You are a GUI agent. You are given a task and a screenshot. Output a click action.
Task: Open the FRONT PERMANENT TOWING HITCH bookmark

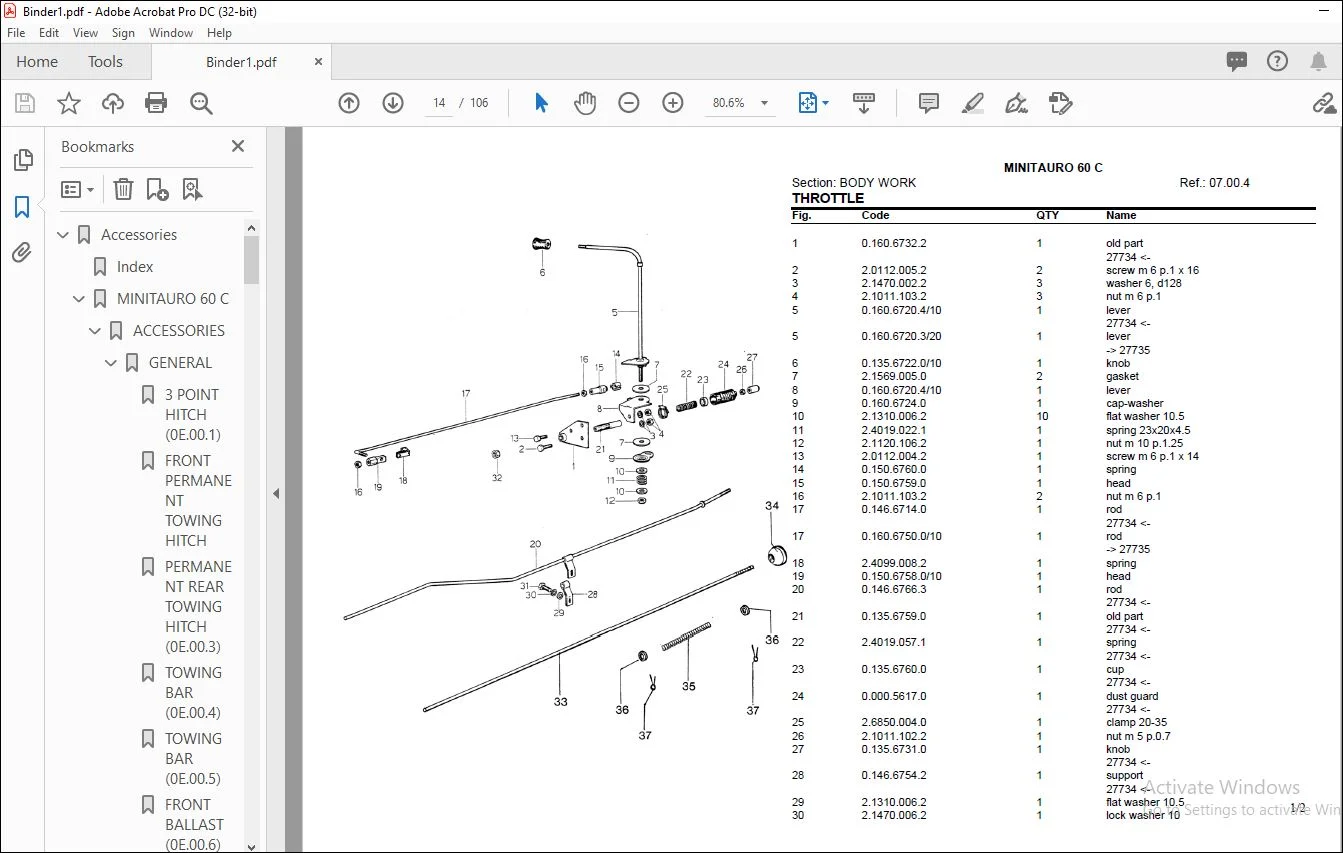pos(198,501)
